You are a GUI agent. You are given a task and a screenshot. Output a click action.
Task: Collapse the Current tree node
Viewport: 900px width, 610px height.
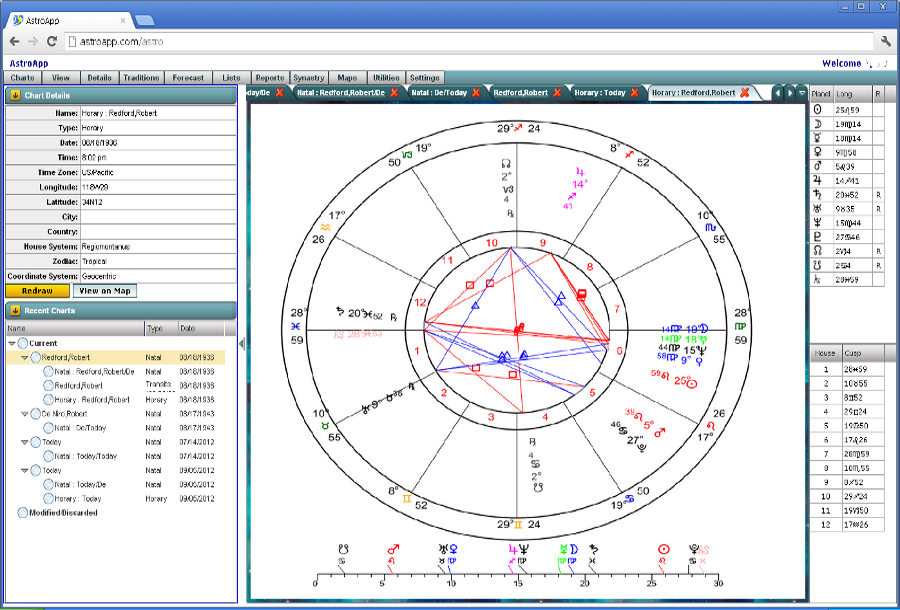coord(12,343)
